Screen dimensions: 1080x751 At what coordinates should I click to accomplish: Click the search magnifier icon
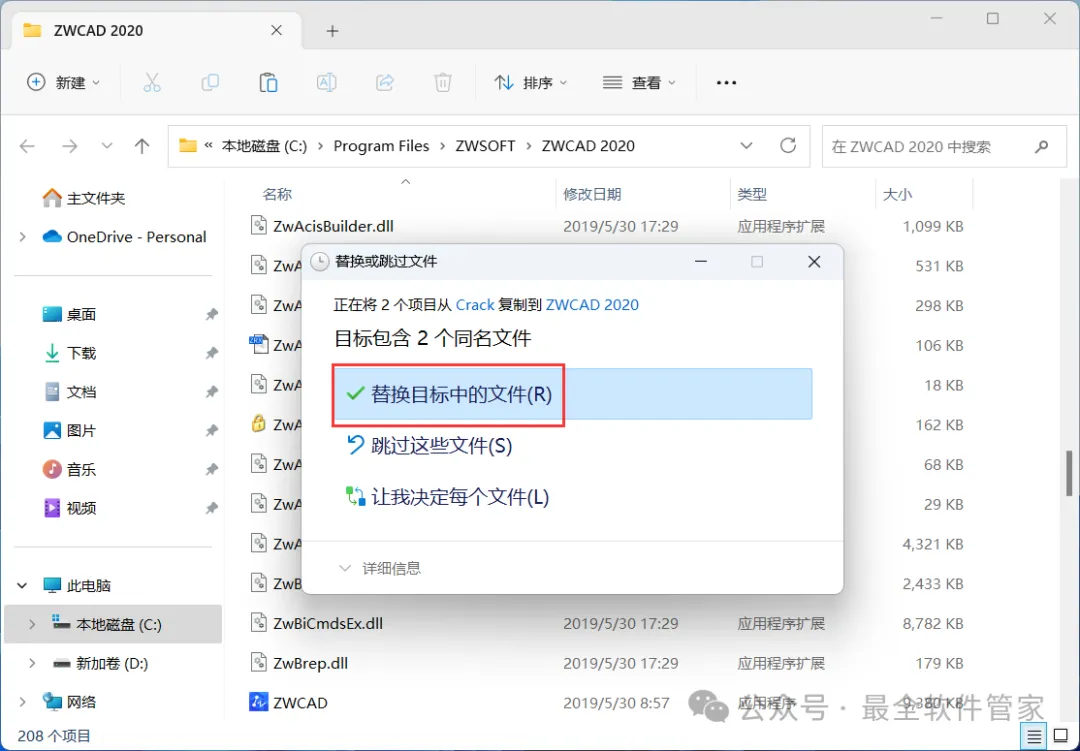[x=1041, y=146]
